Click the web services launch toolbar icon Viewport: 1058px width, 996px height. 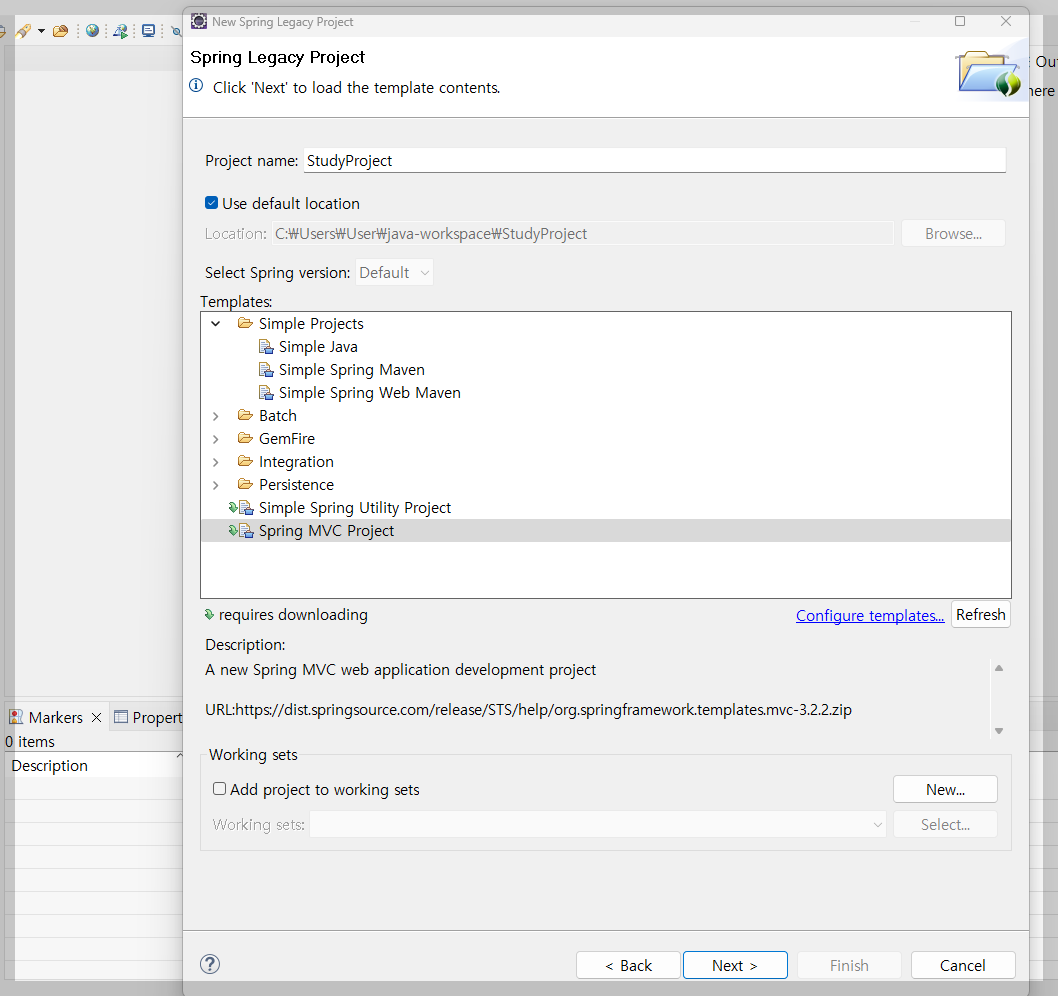pyautogui.click(x=120, y=31)
